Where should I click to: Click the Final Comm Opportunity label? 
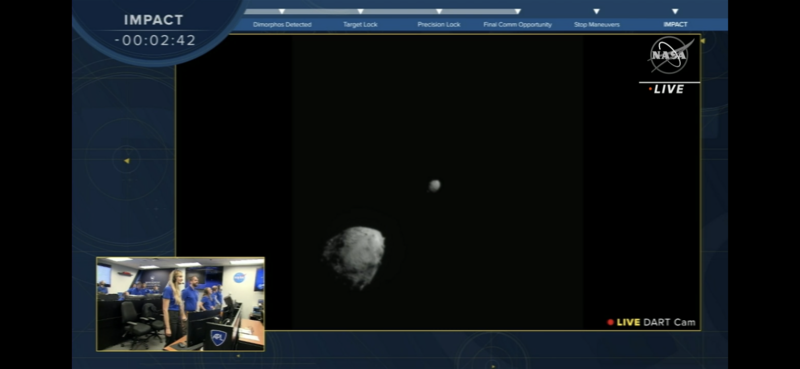pyautogui.click(x=517, y=24)
